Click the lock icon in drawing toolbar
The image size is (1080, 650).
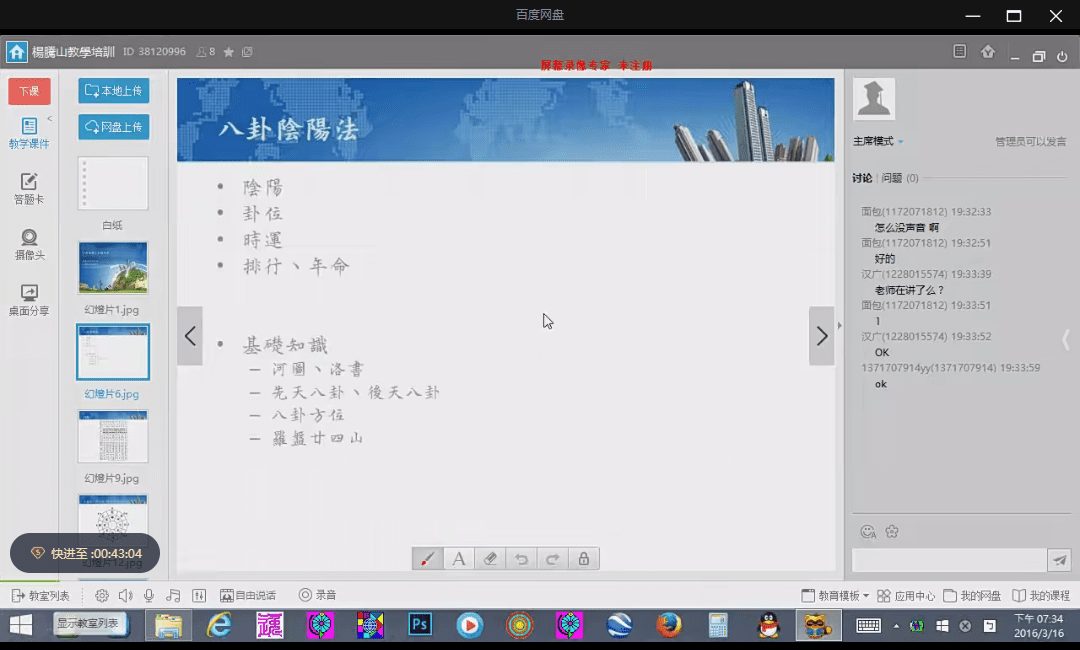[x=583, y=559]
